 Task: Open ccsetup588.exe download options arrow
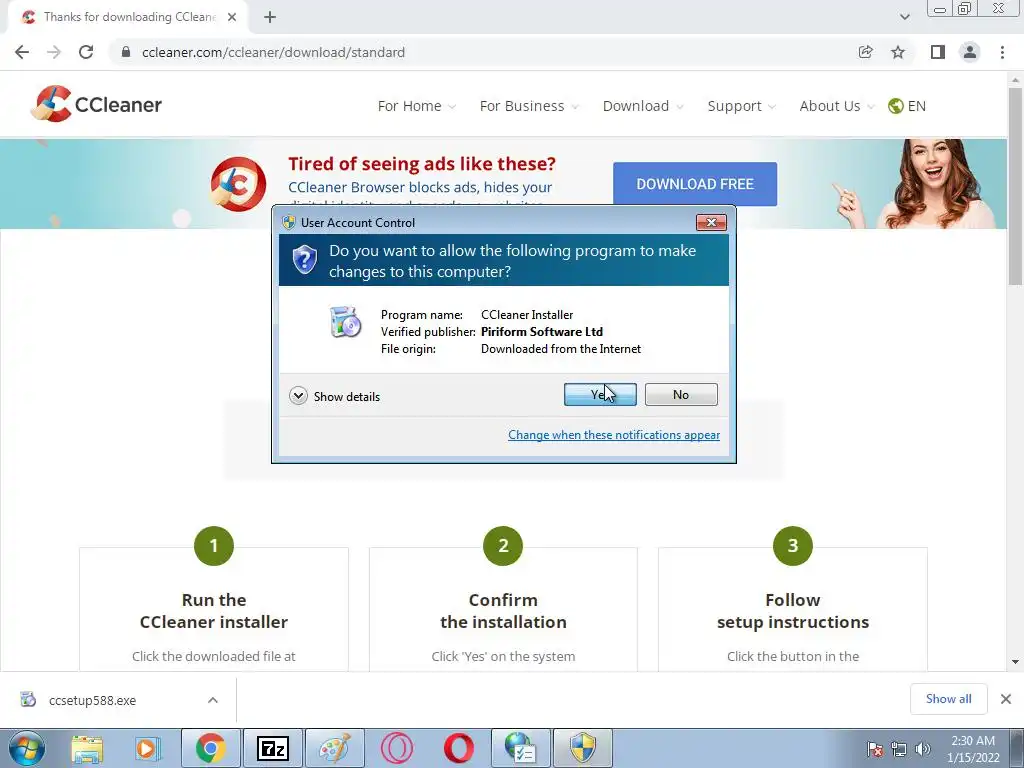click(x=213, y=700)
